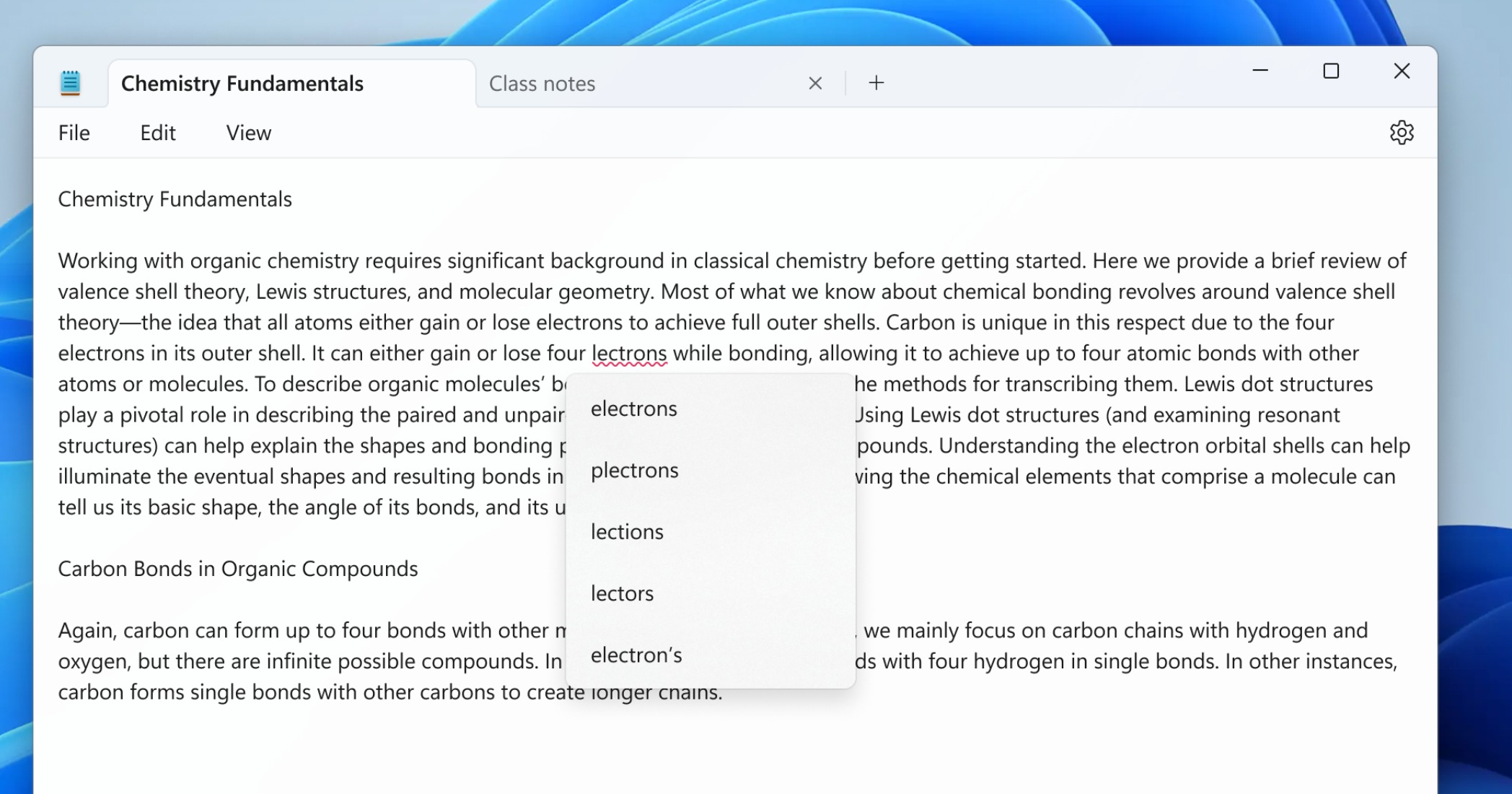The width and height of the screenshot is (1512, 794).
Task: Click the Notepad app icon
Action: [x=70, y=83]
